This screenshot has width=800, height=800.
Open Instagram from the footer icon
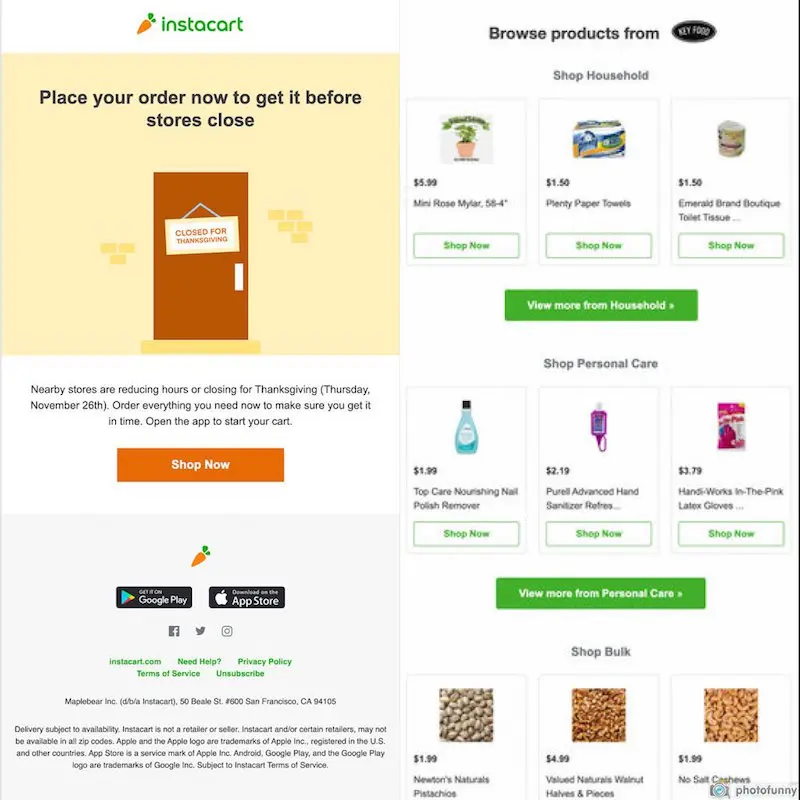click(x=226, y=631)
